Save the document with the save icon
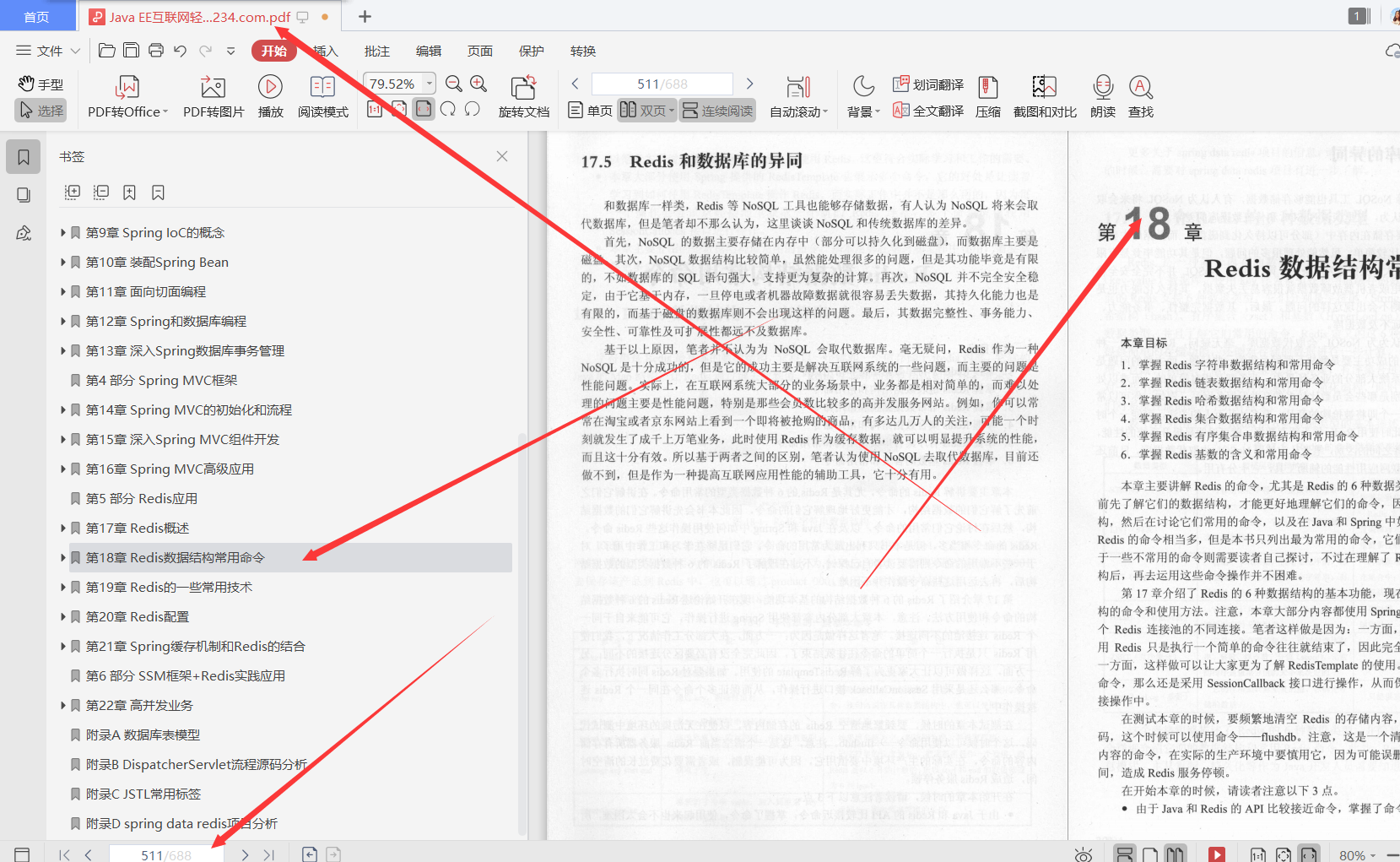 click(131, 51)
